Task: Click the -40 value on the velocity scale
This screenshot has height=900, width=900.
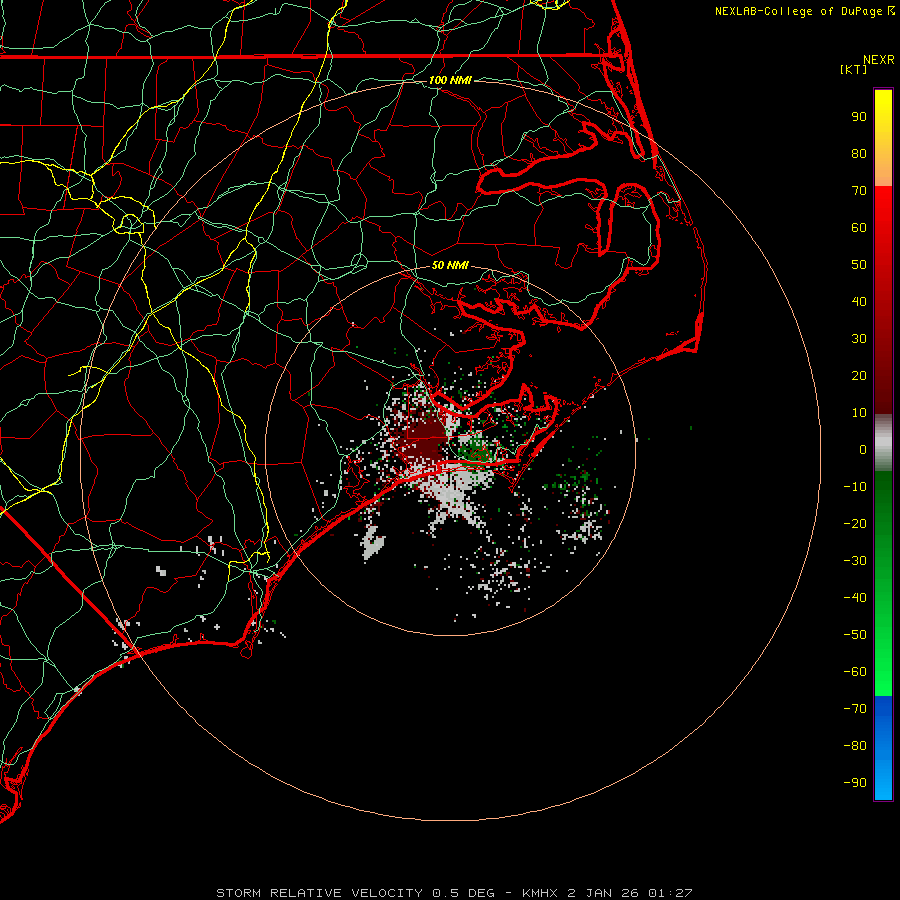Action: (x=855, y=598)
